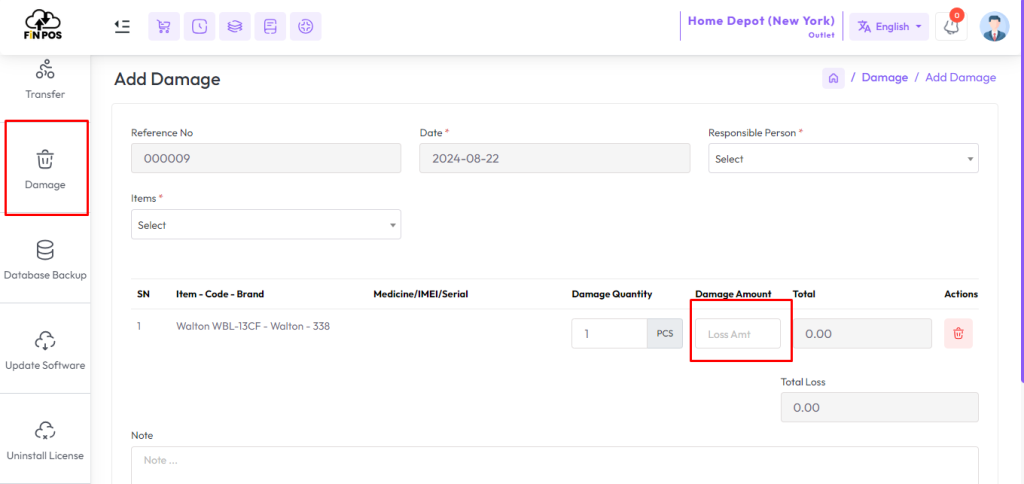1024x484 pixels.
Task: Click the Walton WBL-13CF item text
Action: pyautogui.click(x=253, y=326)
